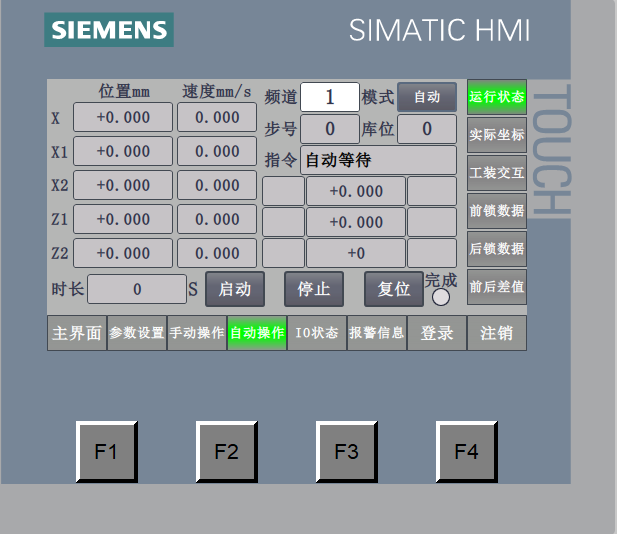Click the 频道 channel input field
Viewport: 617px width, 534px height.
pos(330,97)
